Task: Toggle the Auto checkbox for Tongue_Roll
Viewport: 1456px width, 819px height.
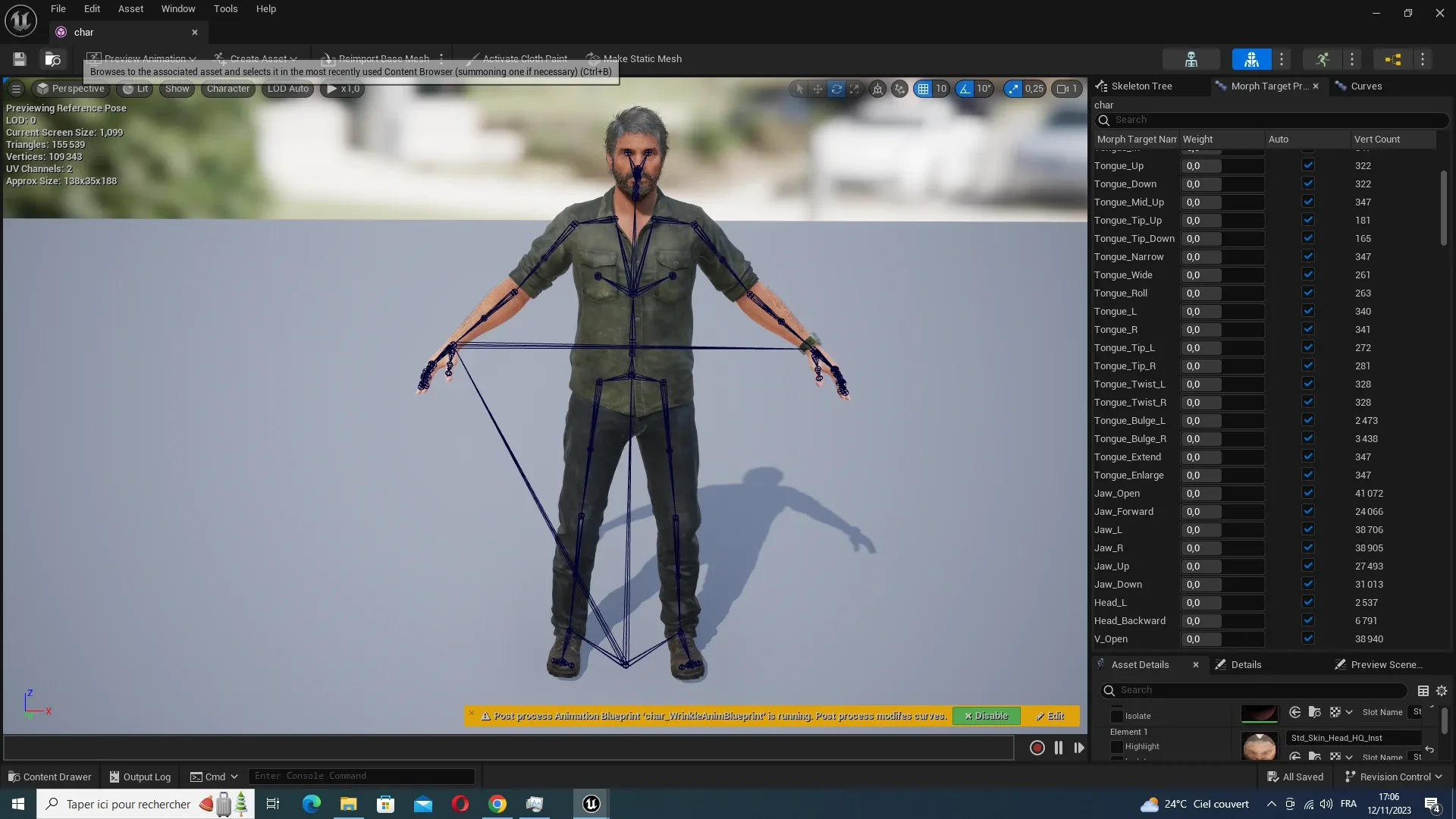Action: coord(1307,293)
